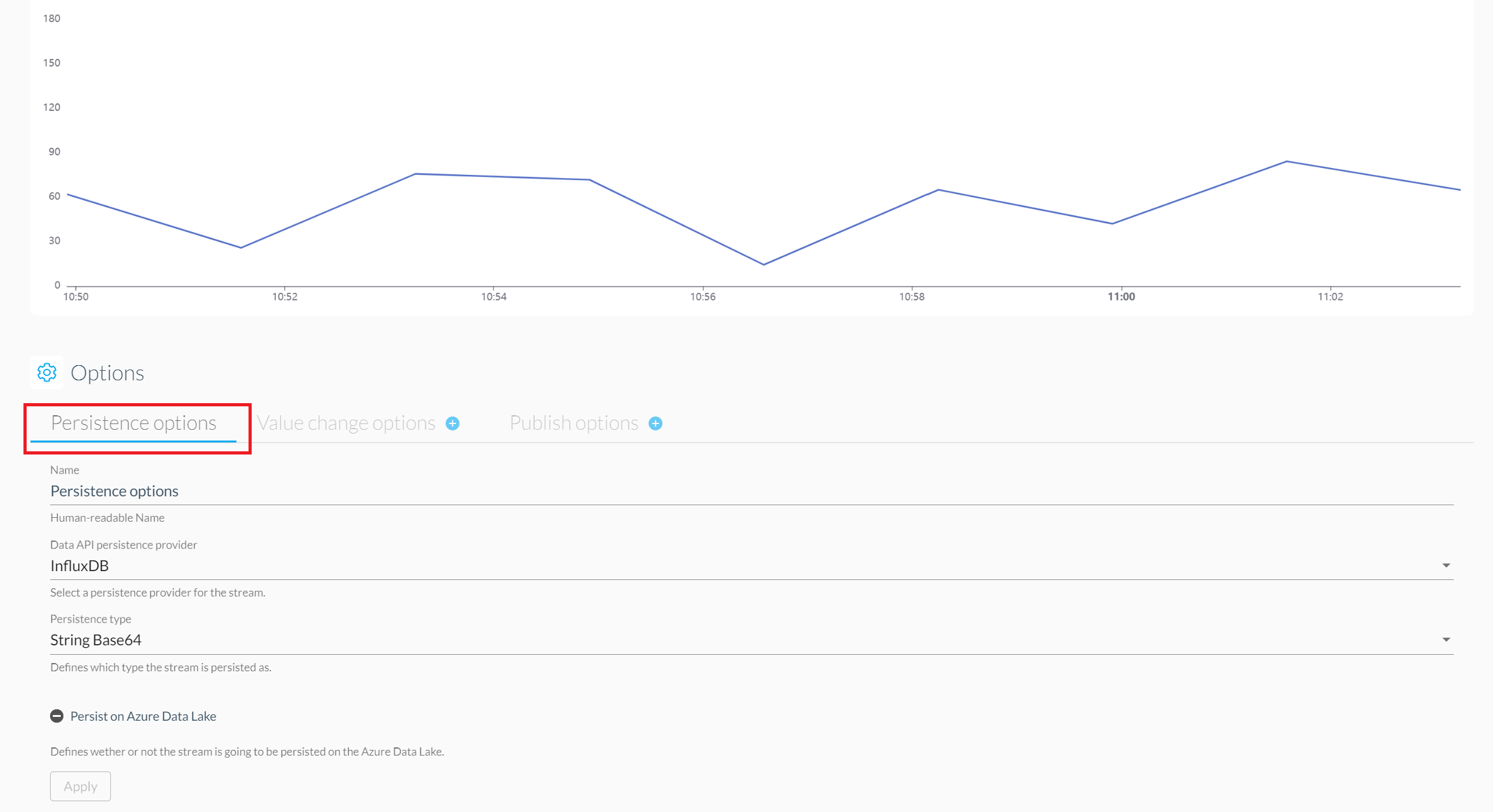
Task: Click the Options gear icon
Action: click(47, 373)
